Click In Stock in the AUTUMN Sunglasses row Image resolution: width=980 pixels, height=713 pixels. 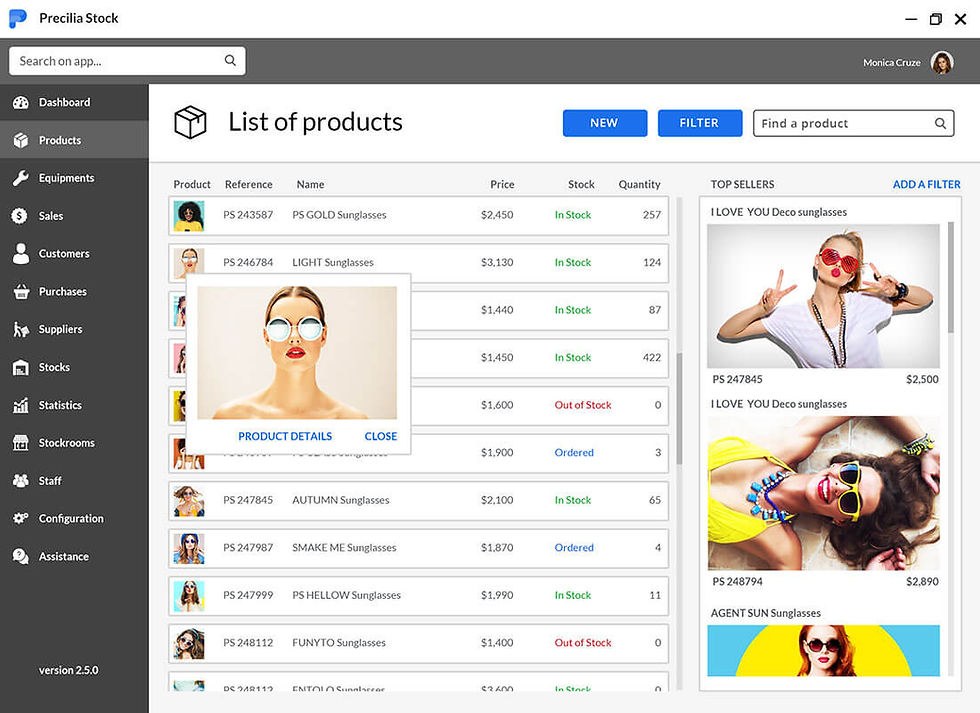[x=572, y=500]
